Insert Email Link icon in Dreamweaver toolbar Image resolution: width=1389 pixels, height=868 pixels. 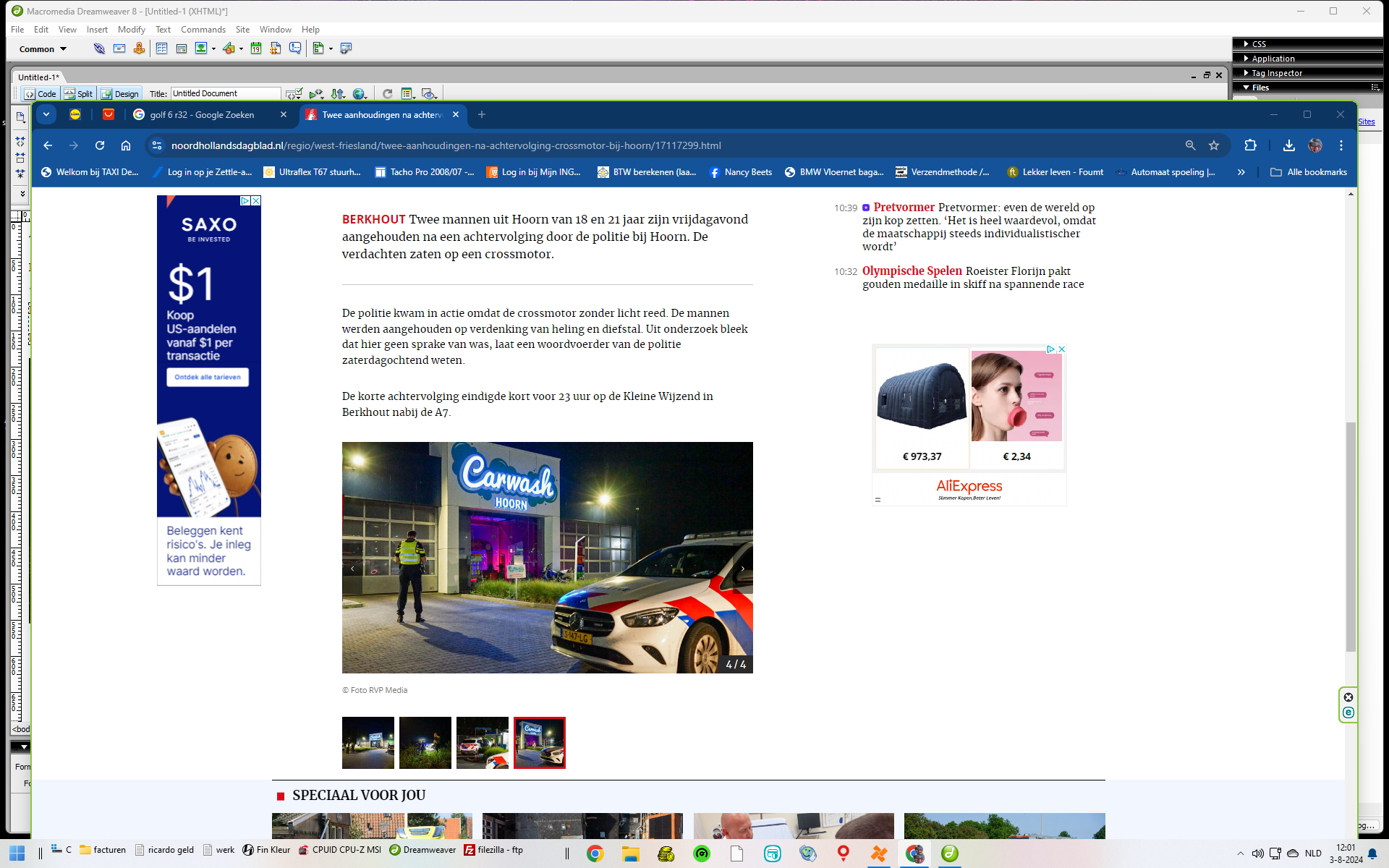[119, 48]
